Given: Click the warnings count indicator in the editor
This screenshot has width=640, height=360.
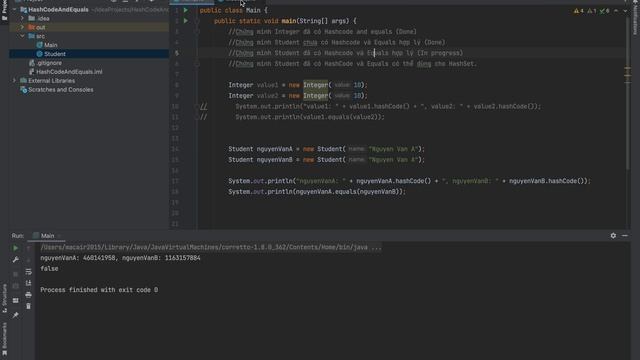Looking at the screenshot, I should pyautogui.click(x=579, y=11).
